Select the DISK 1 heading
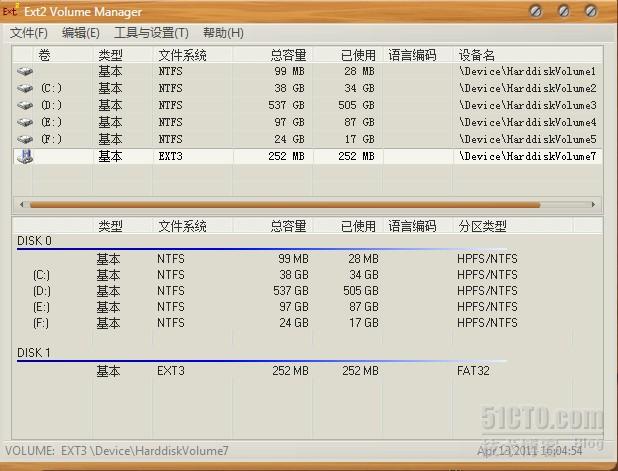Screen dimensions: 618x471 click(34, 353)
